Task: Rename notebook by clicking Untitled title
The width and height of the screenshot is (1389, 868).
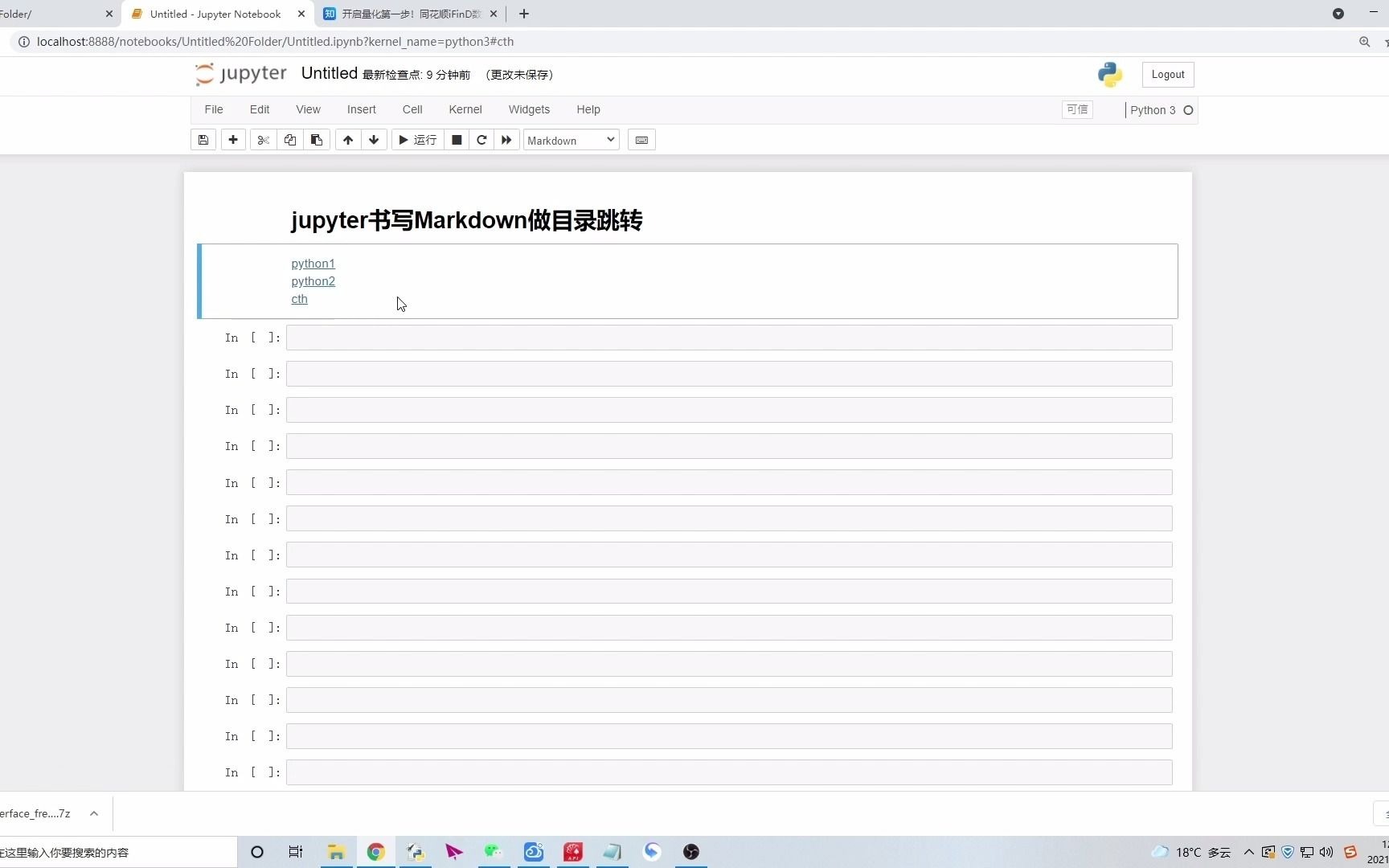Action: tap(330, 73)
